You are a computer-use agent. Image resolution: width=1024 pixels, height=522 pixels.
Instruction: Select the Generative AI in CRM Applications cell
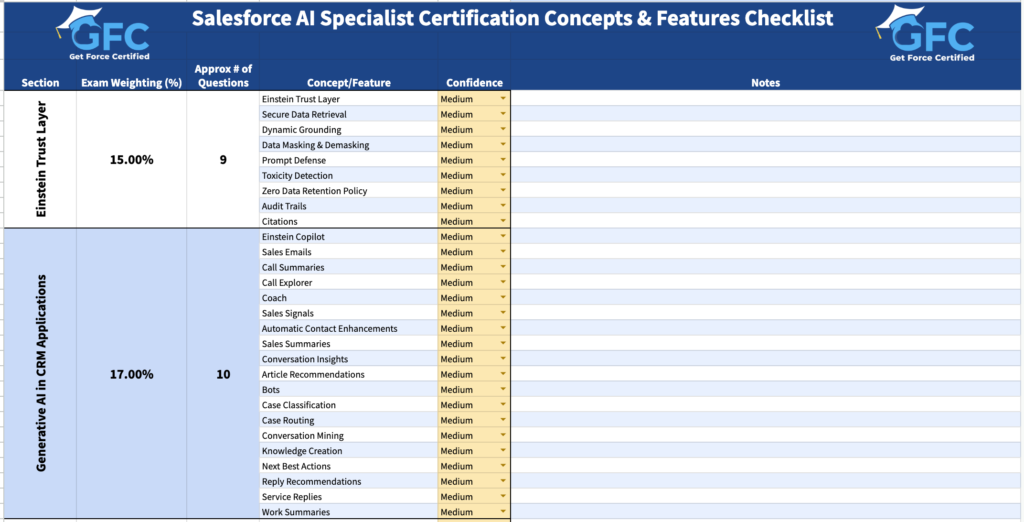40,374
